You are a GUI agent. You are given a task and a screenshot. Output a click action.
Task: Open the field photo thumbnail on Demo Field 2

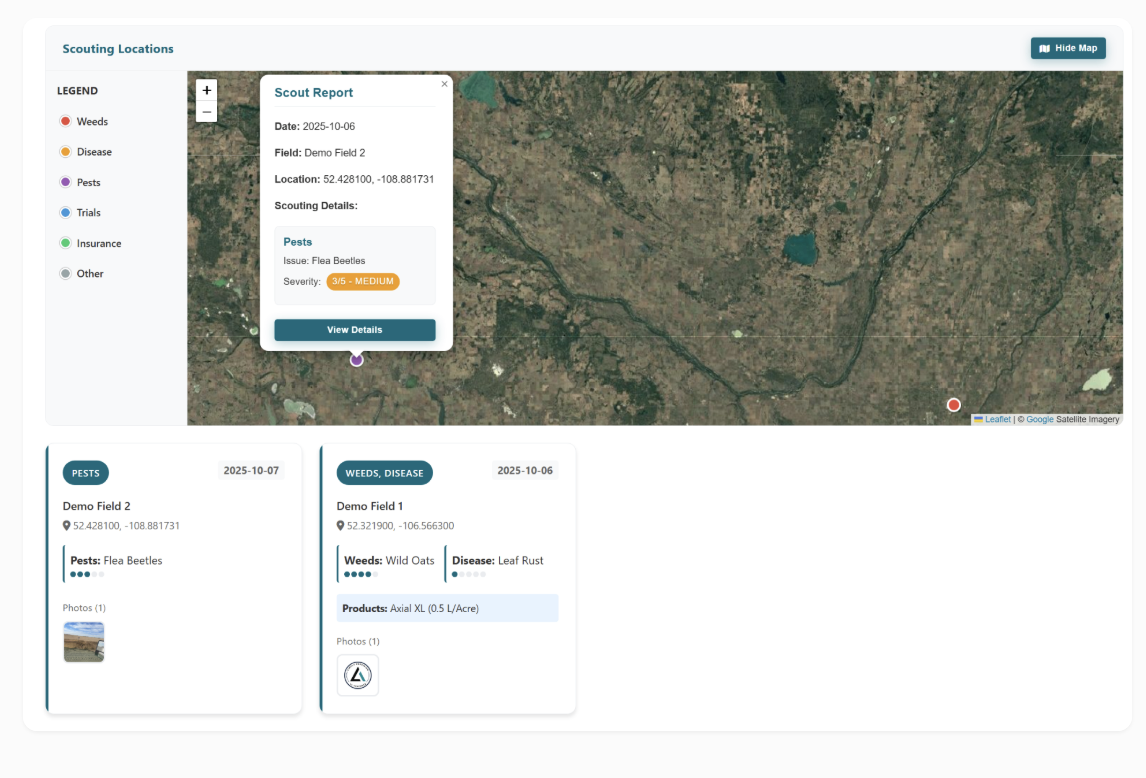(84, 642)
